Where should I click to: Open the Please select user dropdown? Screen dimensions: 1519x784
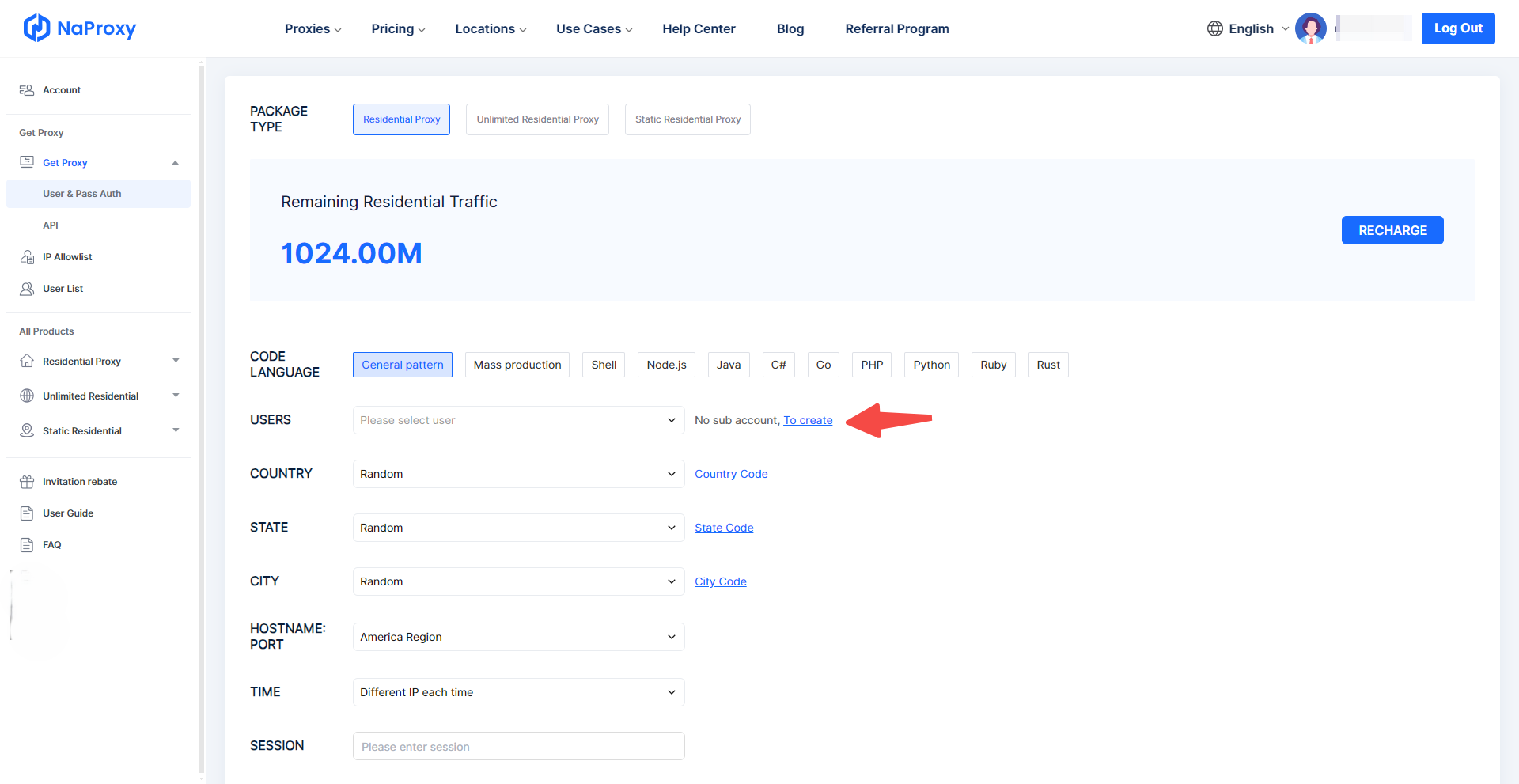click(518, 420)
